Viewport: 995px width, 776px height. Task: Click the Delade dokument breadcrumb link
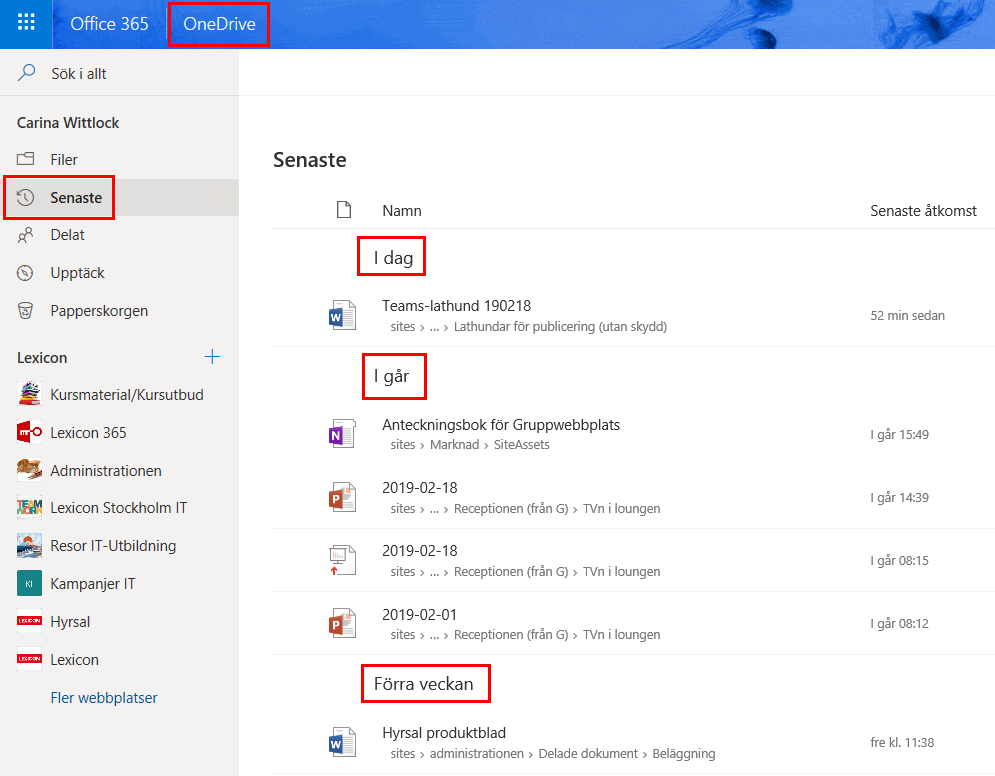tap(588, 754)
